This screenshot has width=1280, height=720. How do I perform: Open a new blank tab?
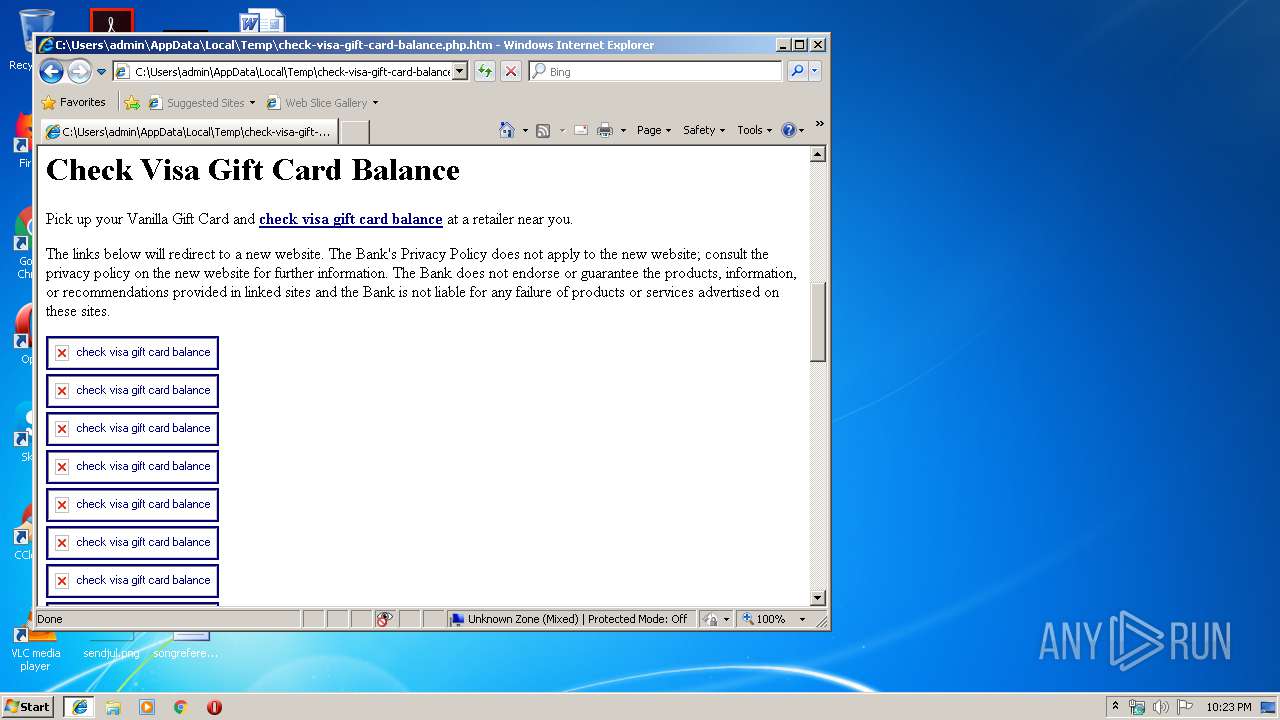[x=355, y=132]
